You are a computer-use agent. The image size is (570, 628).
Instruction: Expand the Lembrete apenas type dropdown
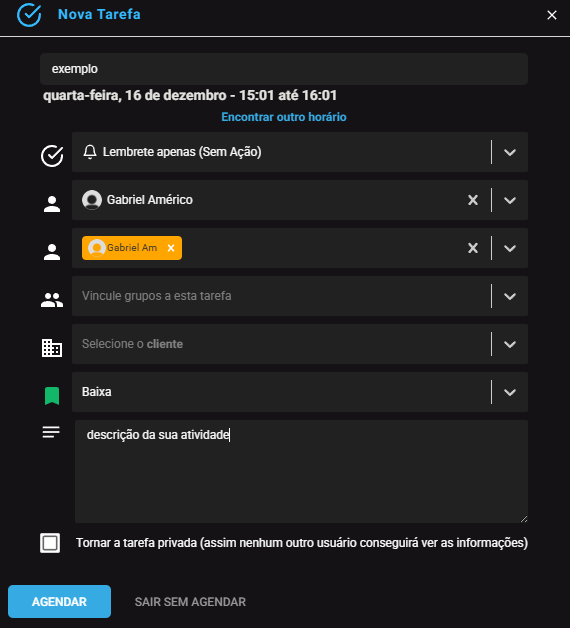(x=510, y=152)
